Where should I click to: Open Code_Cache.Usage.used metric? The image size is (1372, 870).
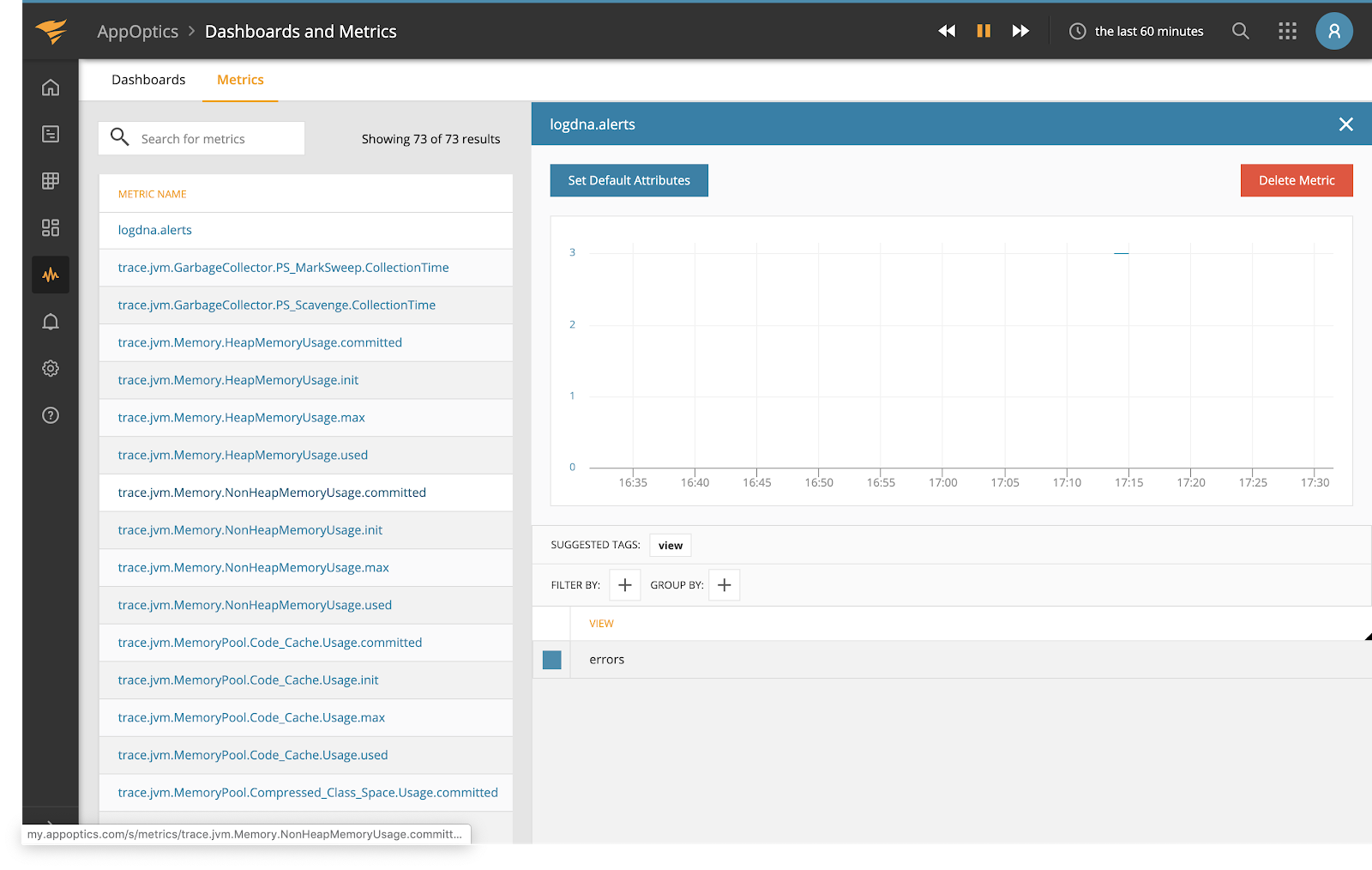(253, 756)
